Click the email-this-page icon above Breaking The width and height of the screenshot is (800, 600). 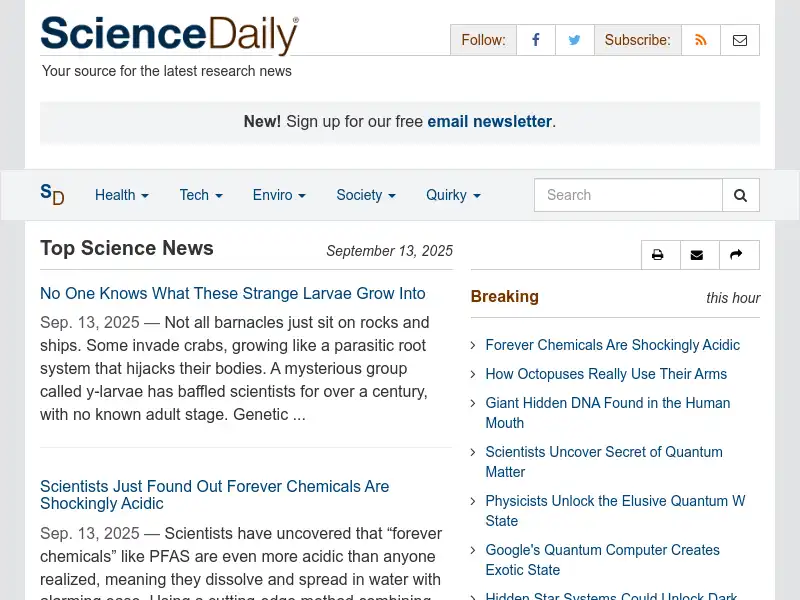click(x=699, y=255)
